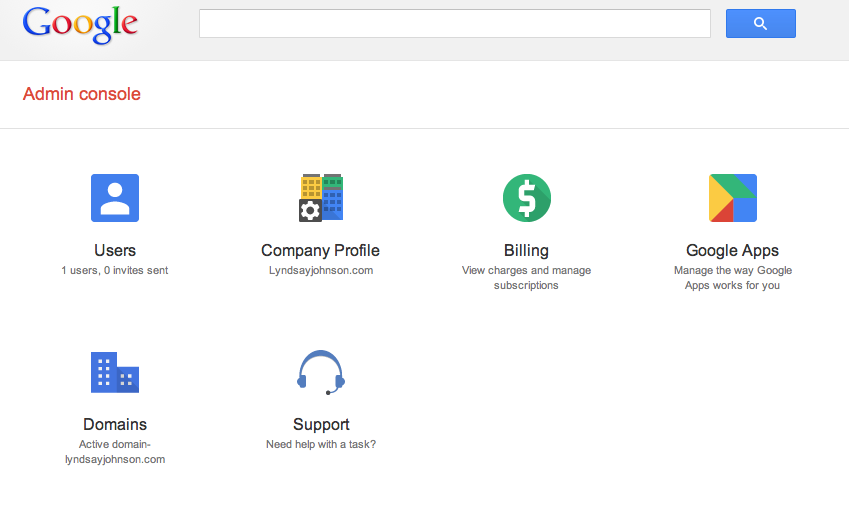Click the Billing title text
Image resolution: width=849 pixels, height=523 pixels.
(x=526, y=250)
